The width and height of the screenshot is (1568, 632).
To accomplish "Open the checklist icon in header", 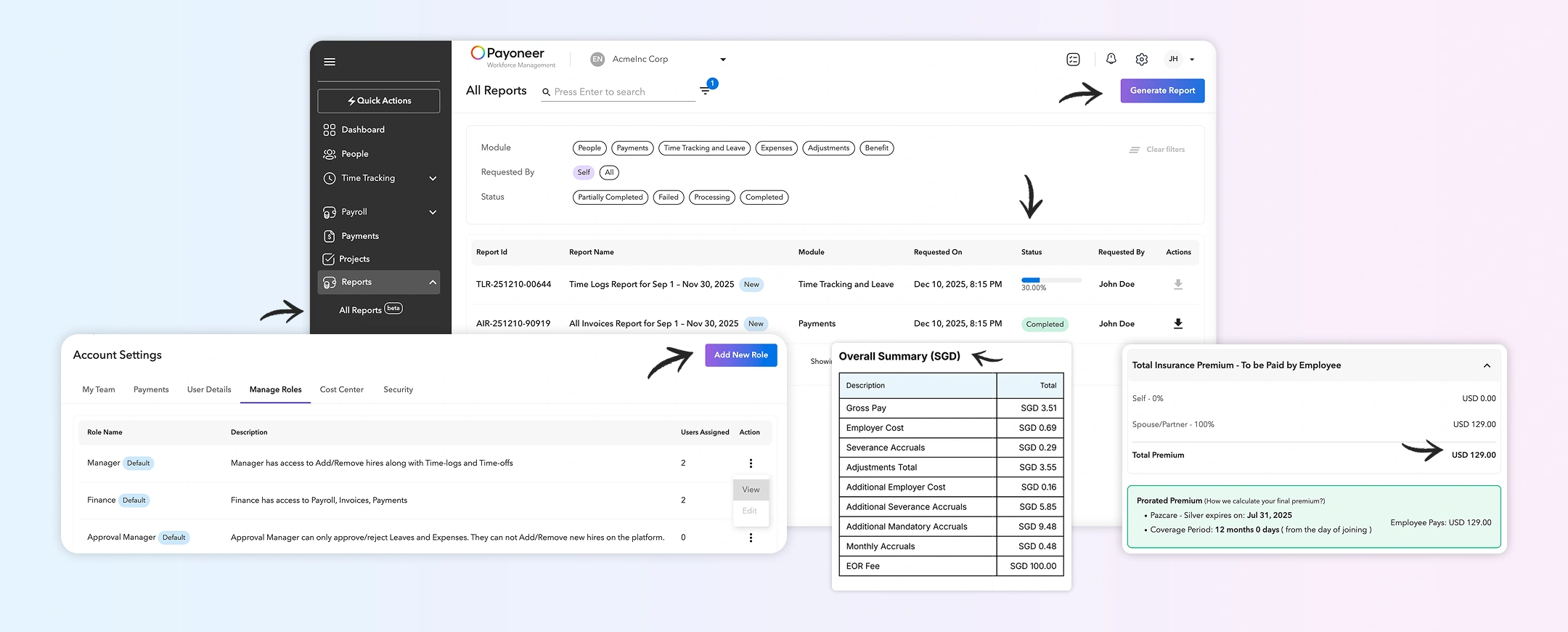I will pos(1073,60).
